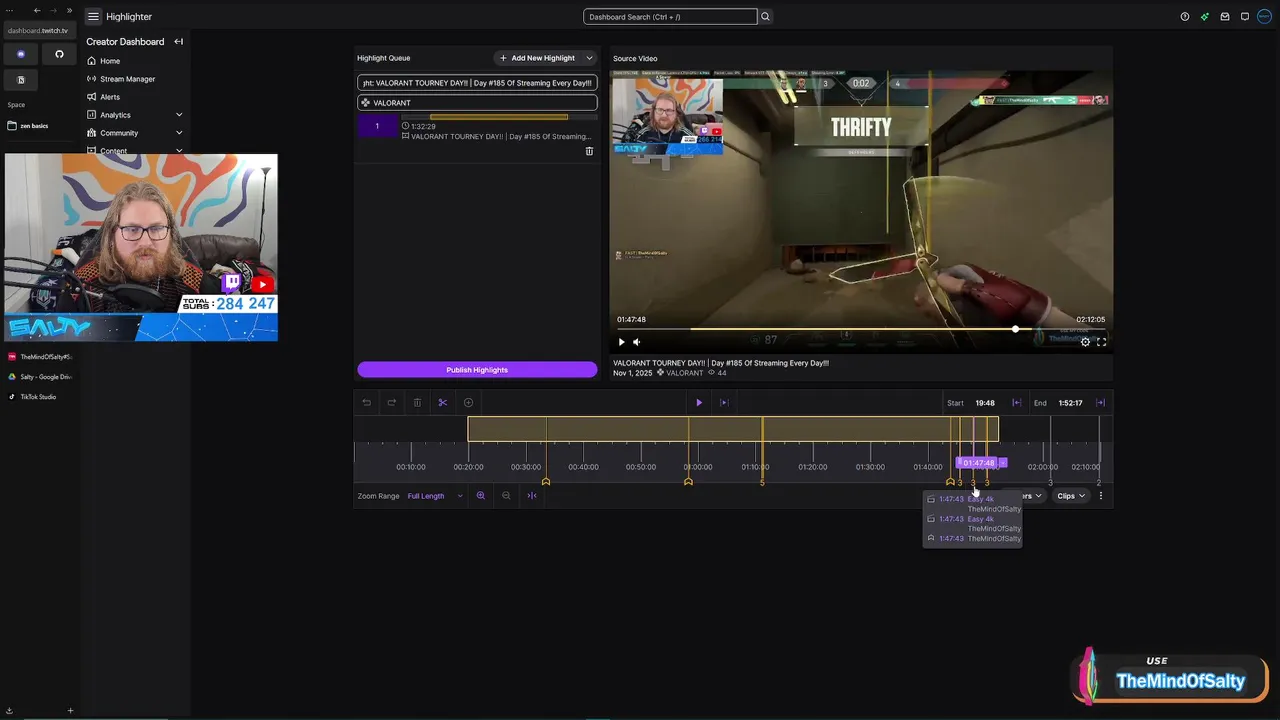The height and width of the screenshot is (720, 1280).
Task: Click Publish Highlights button
Action: coord(477,370)
